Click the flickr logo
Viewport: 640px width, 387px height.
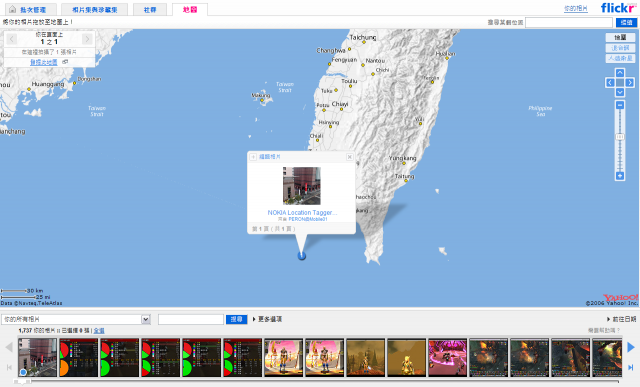[x=618, y=8]
